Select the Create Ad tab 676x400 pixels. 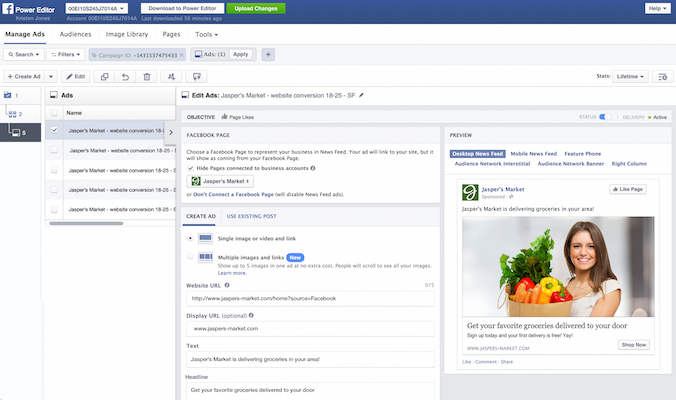201,216
